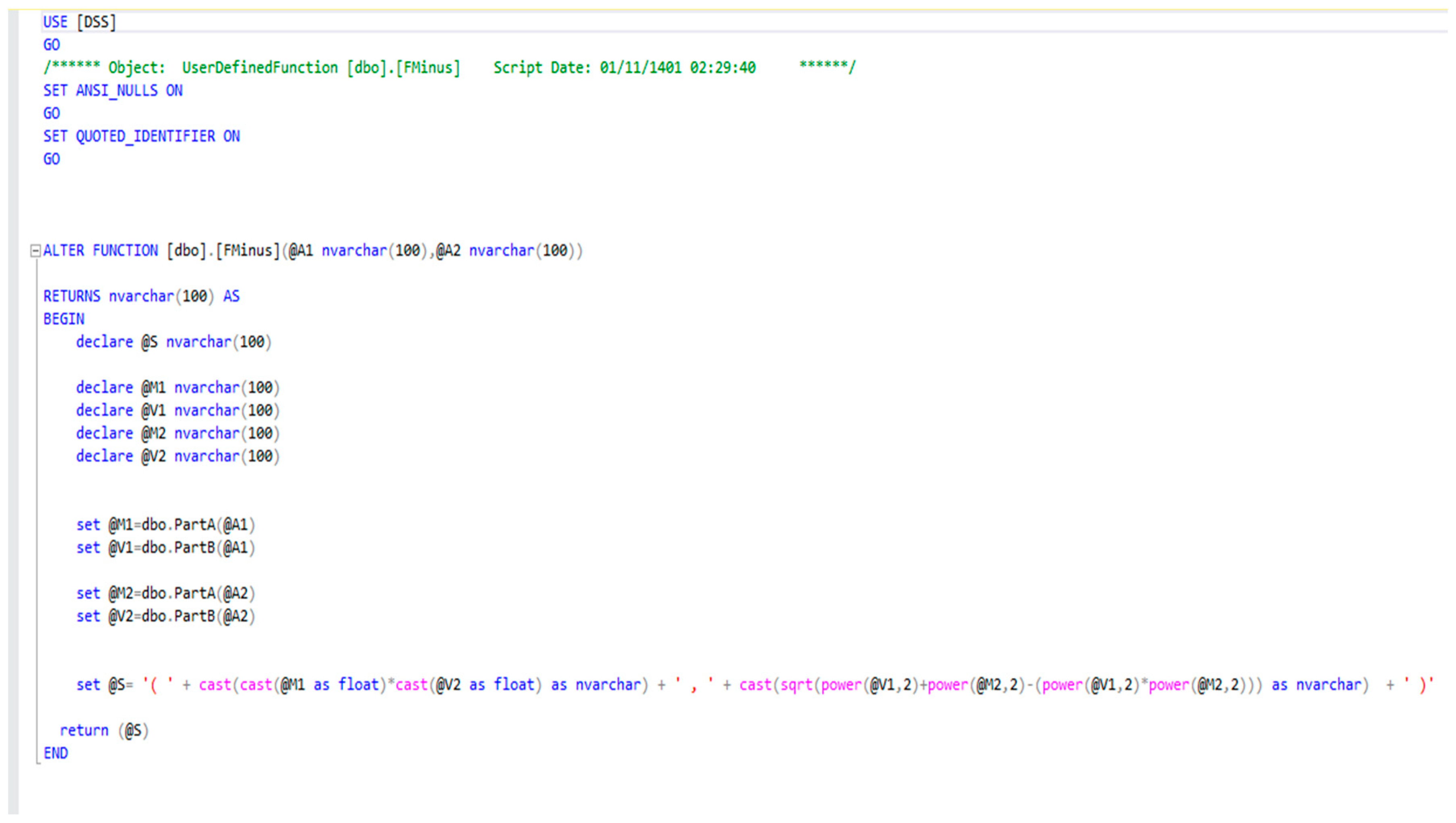Click the declare @V1 line

tap(178, 410)
